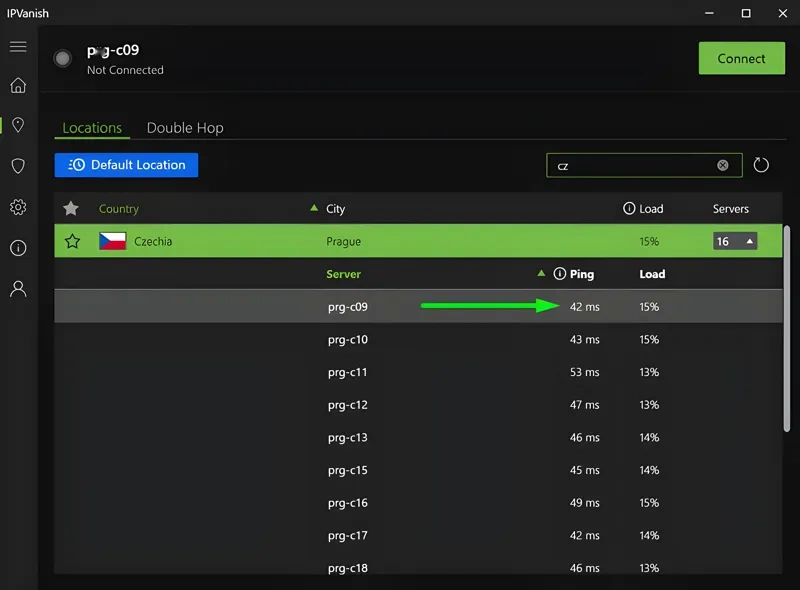This screenshot has height=590, width=800.
Task: Select the Czechia Prague row
Action: coord(418,241)
